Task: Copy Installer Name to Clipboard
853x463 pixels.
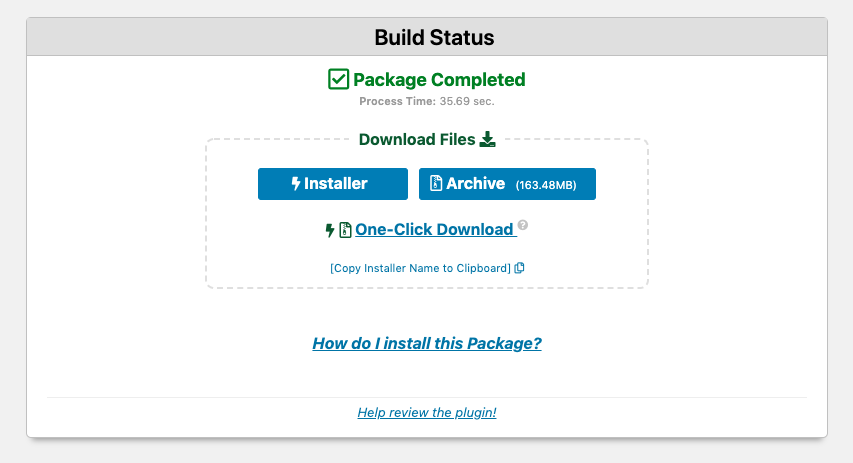Action: pos(421,268)
